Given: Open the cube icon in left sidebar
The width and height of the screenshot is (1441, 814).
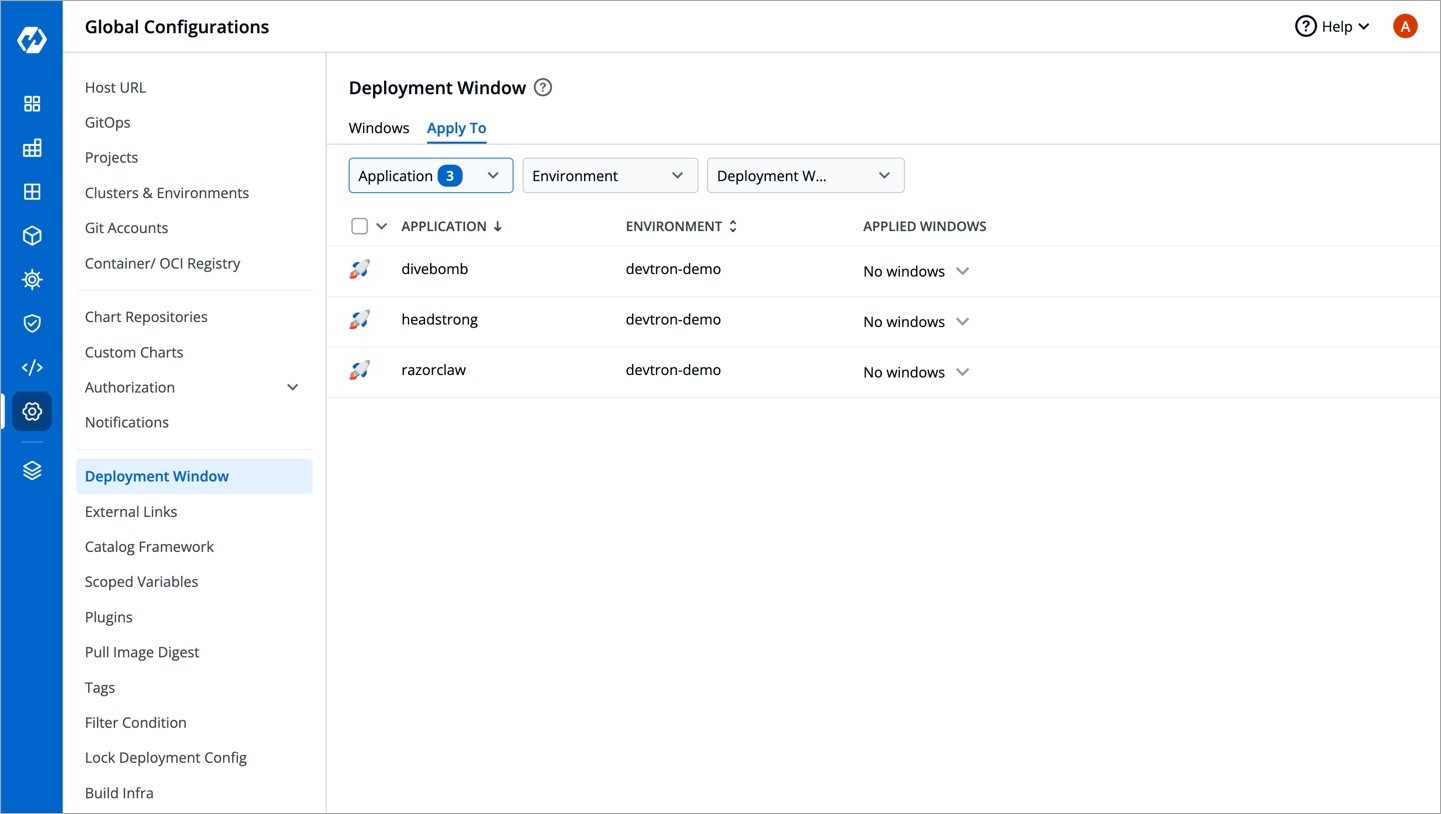Looking at the screenshot, I should point(32,236).
